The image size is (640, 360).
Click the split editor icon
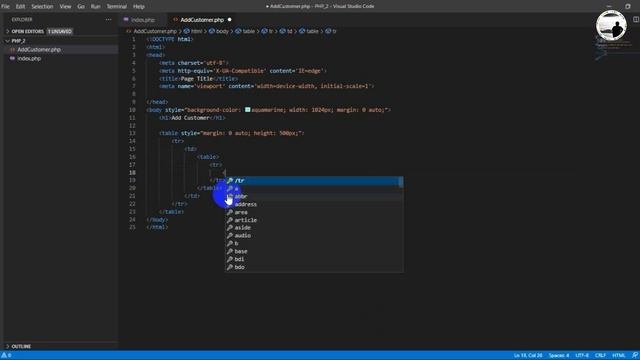pos(636,19)
